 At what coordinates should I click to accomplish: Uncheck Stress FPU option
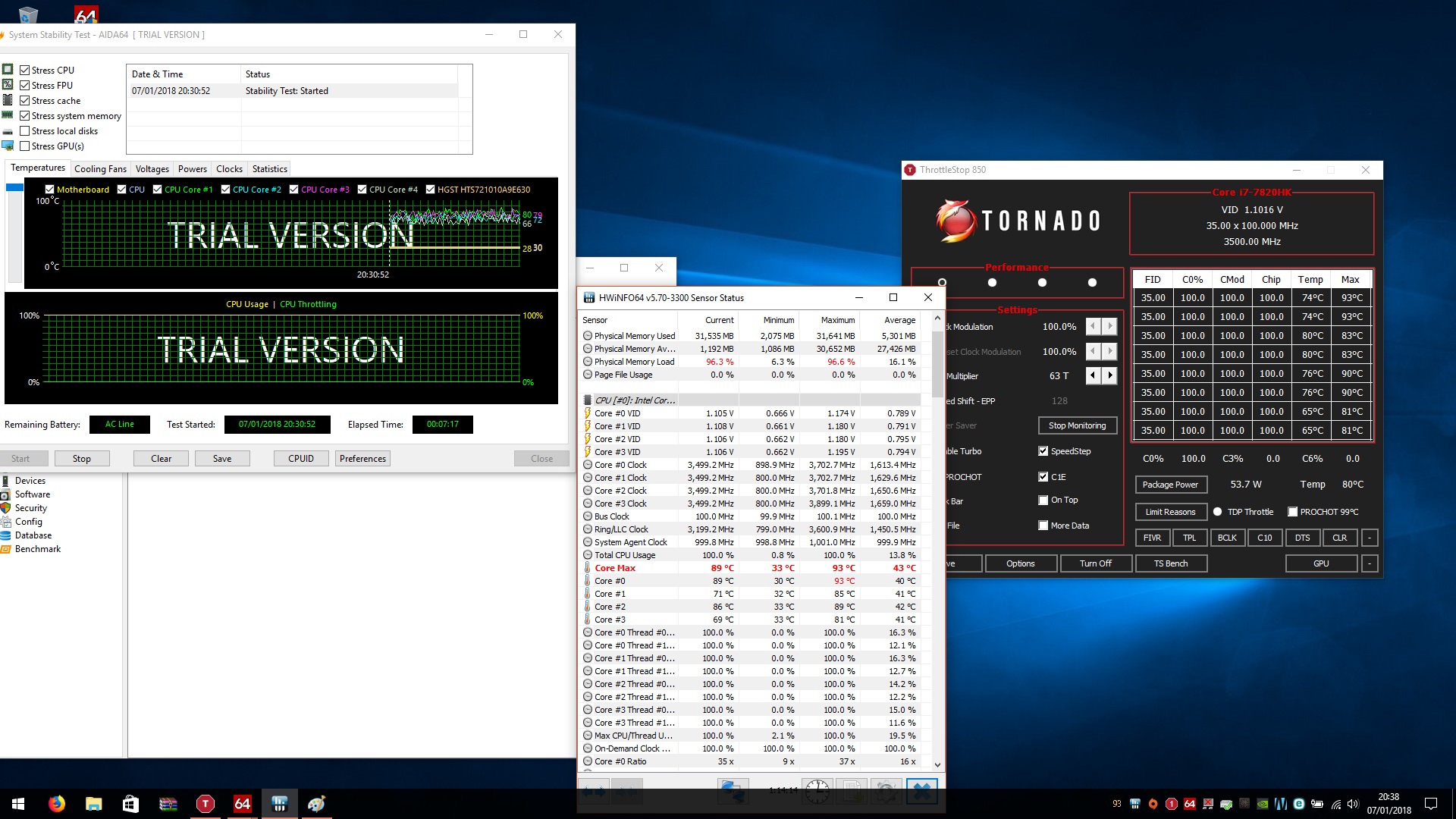pyautogui.click(x=25, y=86)
